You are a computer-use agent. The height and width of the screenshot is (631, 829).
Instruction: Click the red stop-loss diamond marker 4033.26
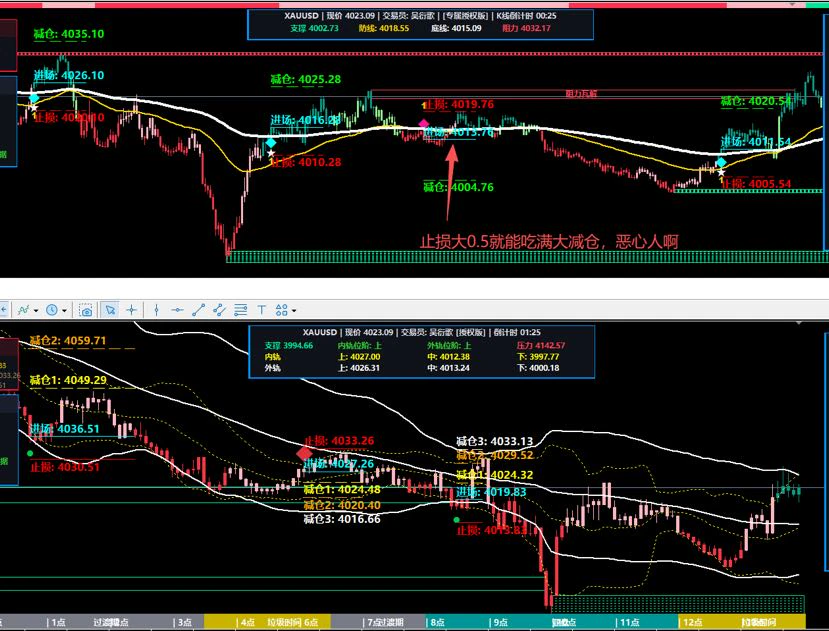(x=305, y=453)
